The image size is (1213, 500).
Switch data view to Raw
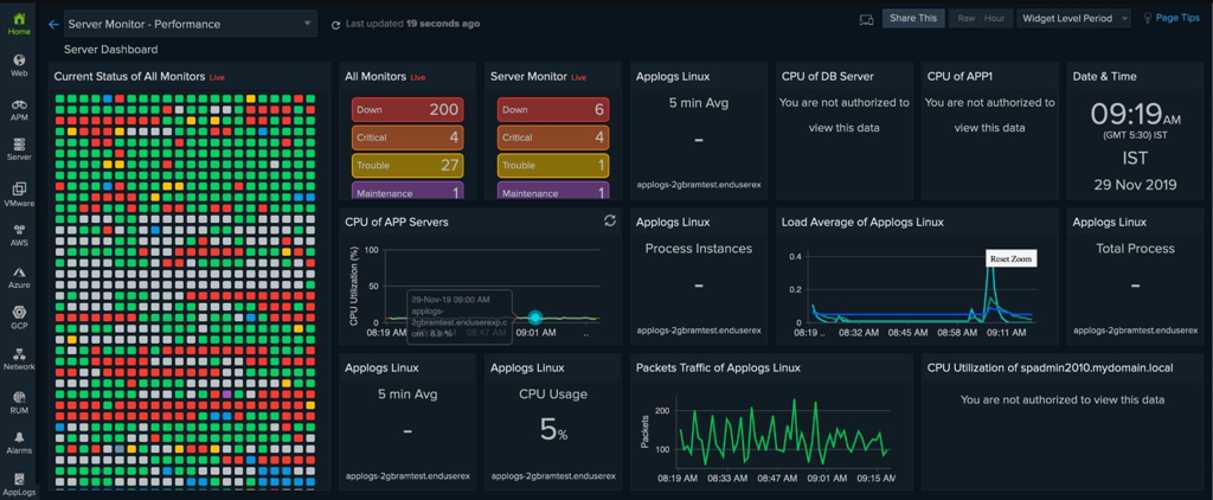tap(966, 18)
